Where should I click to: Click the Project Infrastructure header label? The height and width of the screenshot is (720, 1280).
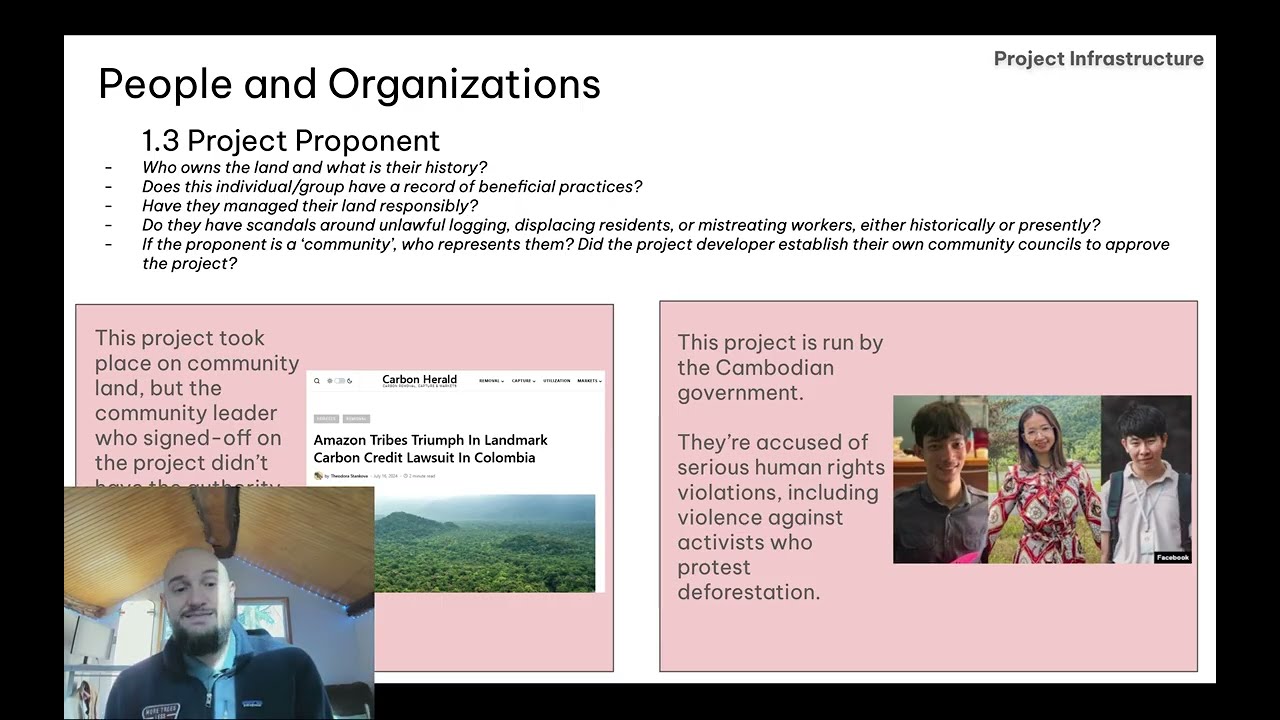[1098, 59]
